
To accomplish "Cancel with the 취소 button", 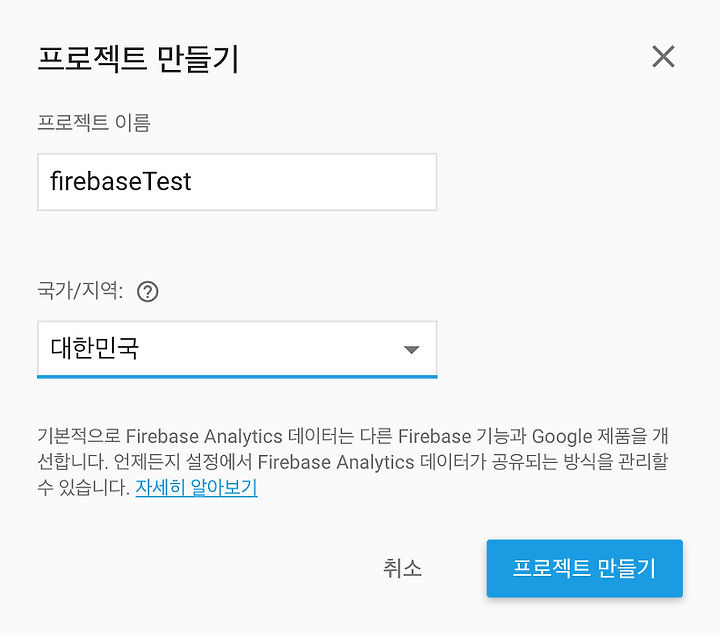I will (x=402, y=568).
